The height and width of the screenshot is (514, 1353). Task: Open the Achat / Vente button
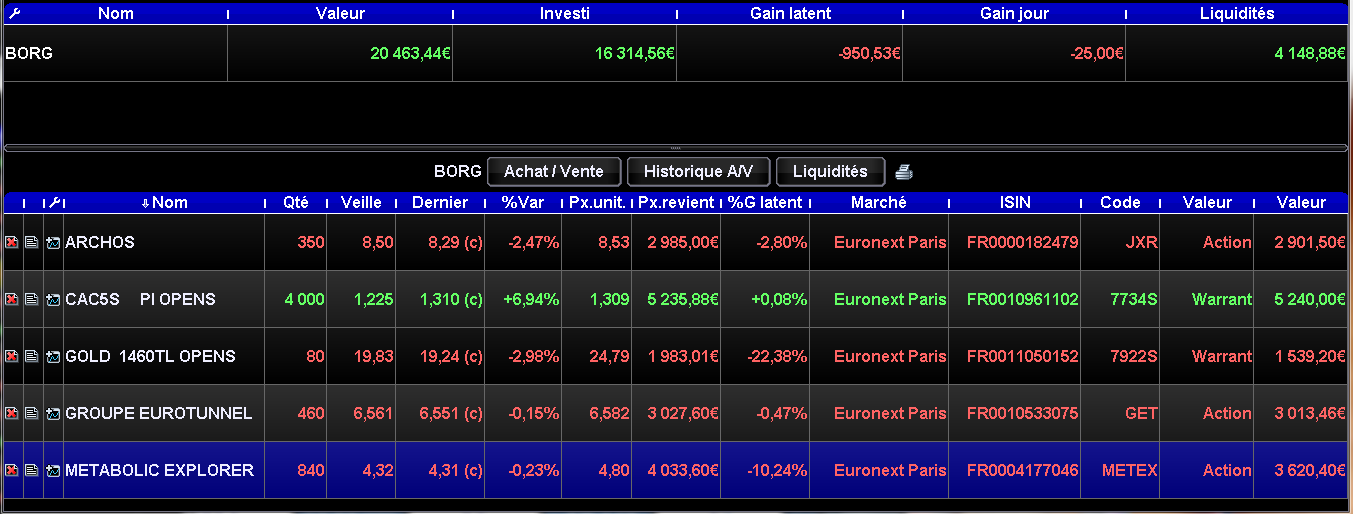point(554,172)
